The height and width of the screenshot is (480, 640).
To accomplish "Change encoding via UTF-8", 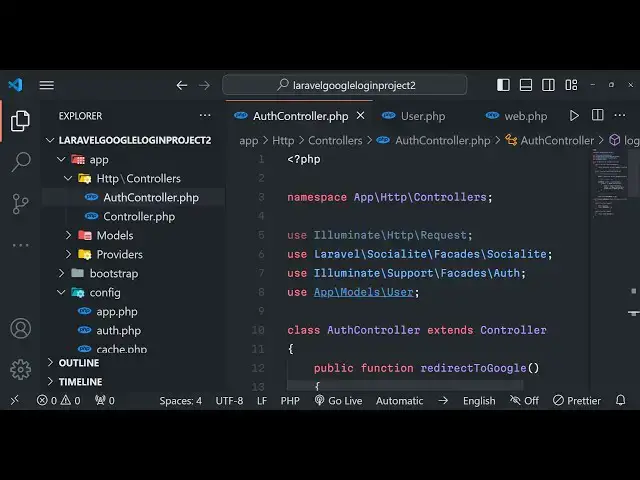I will [x=229, y=401].
